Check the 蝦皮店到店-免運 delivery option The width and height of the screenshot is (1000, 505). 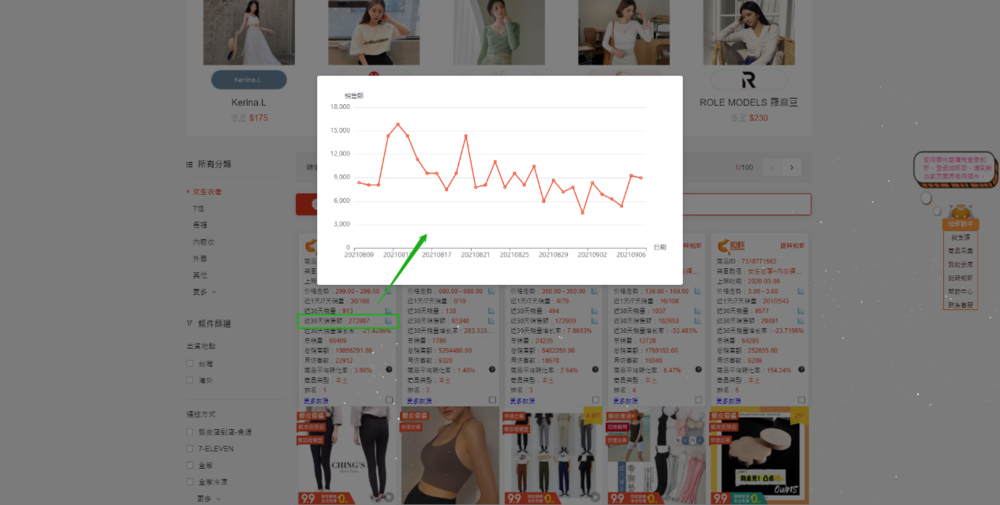coord(189,432)
